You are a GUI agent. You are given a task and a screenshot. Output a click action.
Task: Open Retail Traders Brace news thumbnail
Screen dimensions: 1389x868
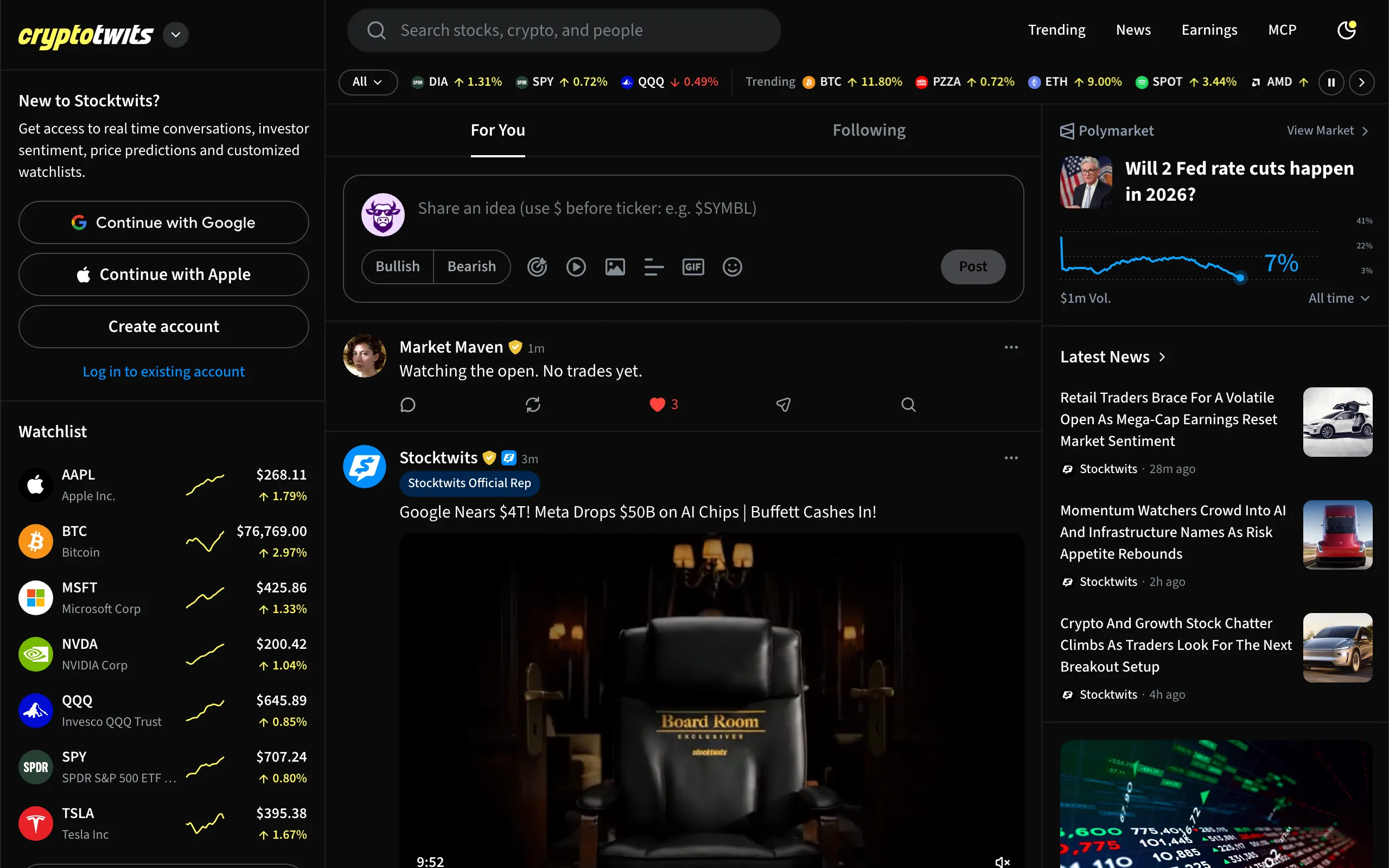point(1337,422)
